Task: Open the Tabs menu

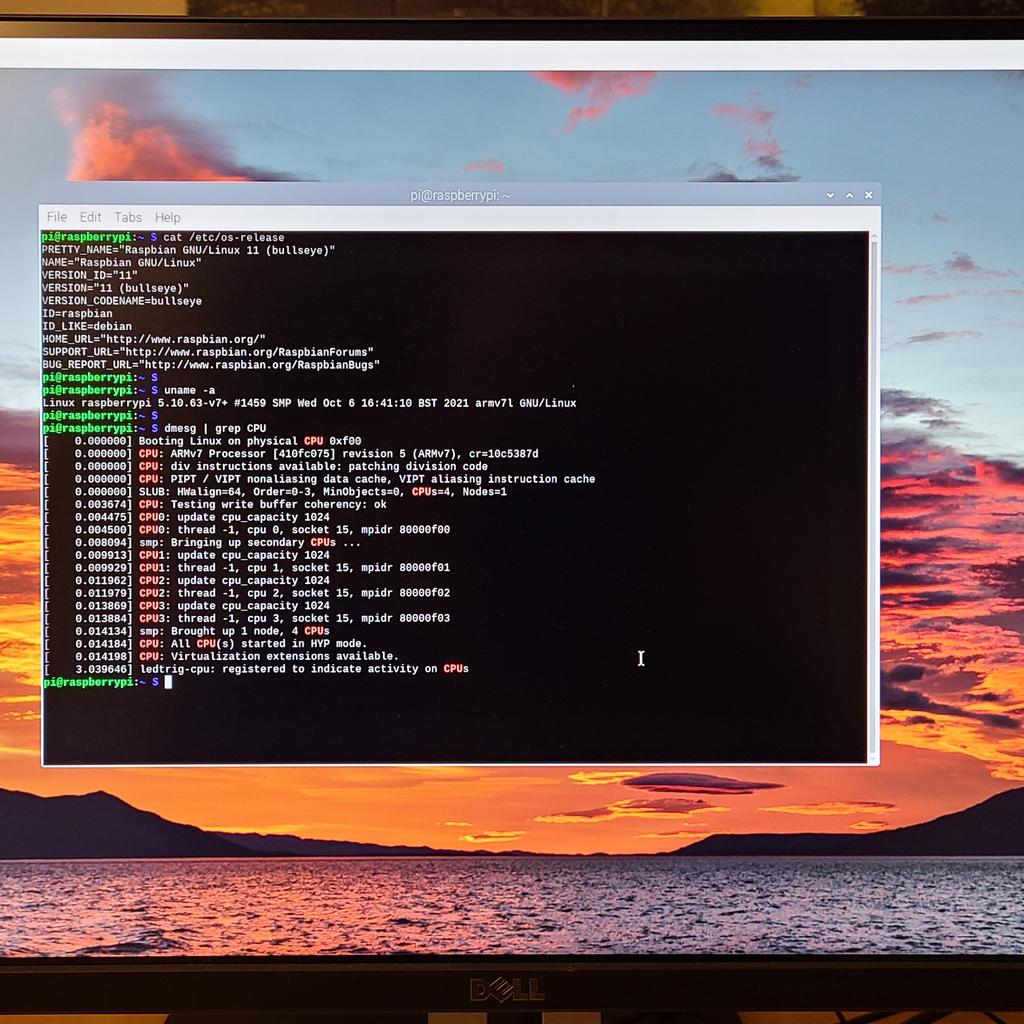Action: [x=128, y=217]
